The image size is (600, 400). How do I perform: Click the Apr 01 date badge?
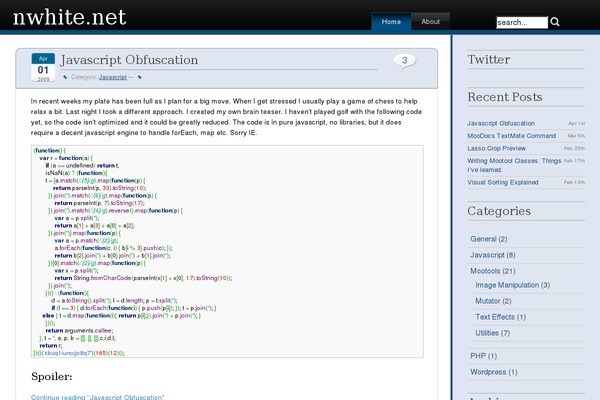click(43, 67)
